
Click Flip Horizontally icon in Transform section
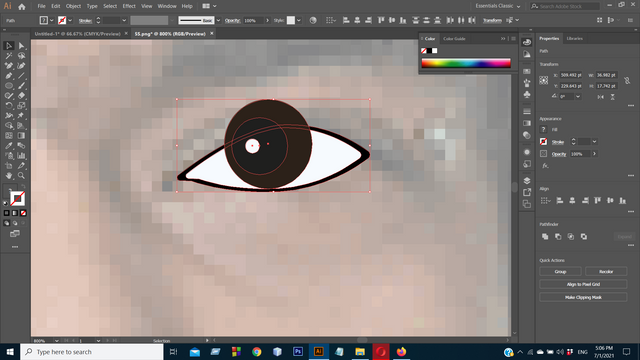[x=600, y=97]
